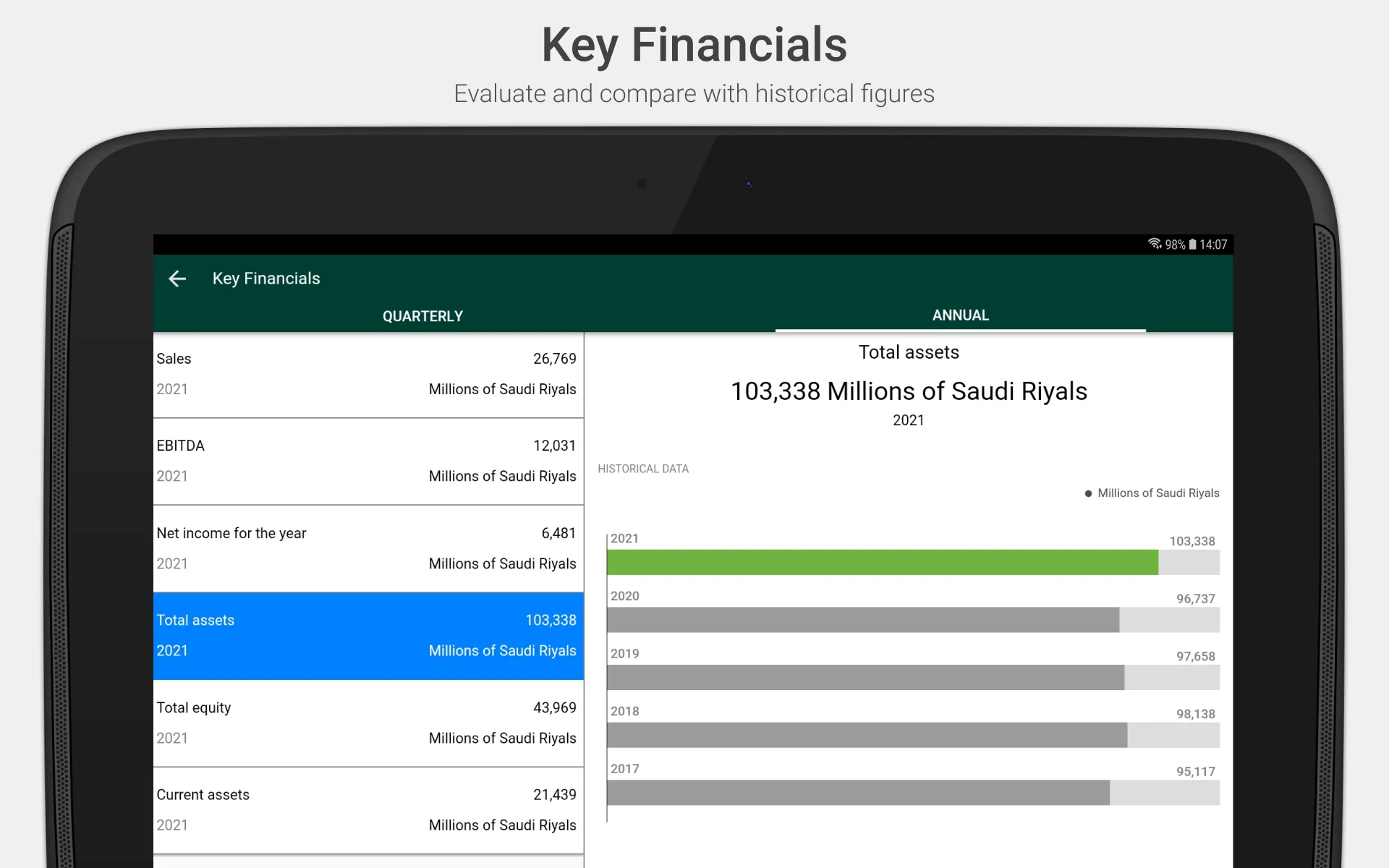This screenshot has width=1389, height=868.
Task: Tap the battery icon in status bar
Action: 1192,244
